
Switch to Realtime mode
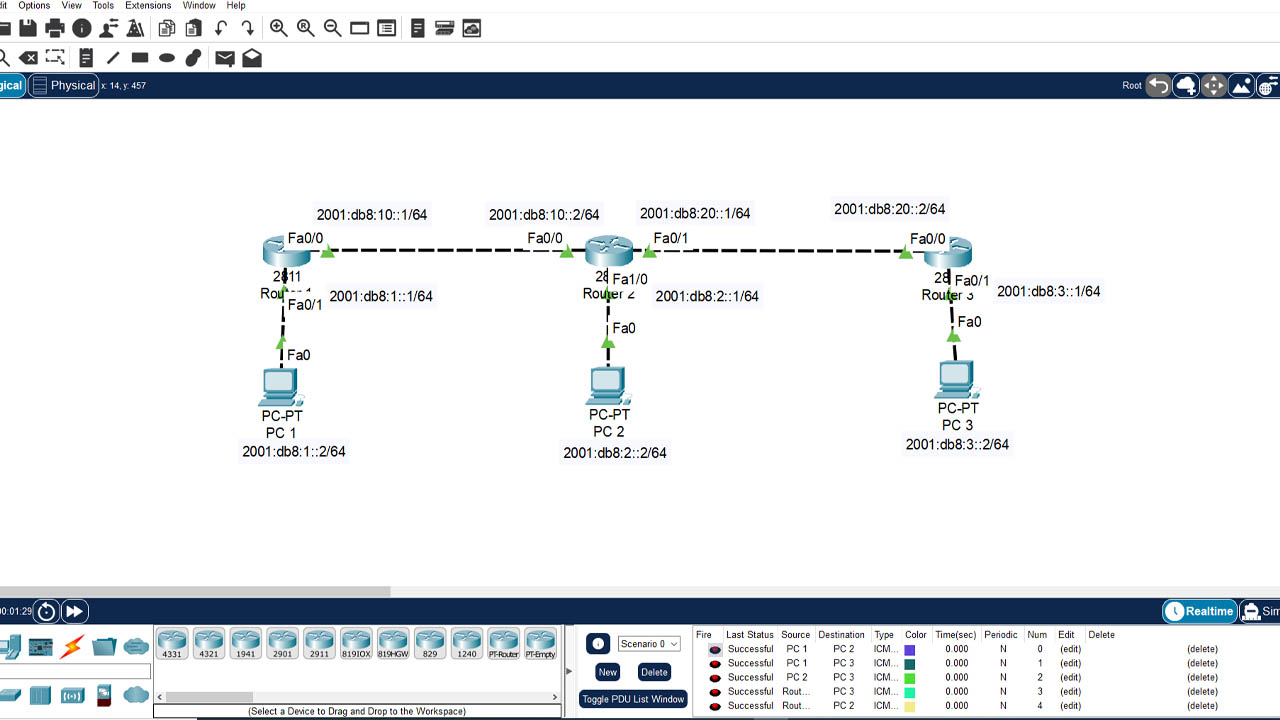click(x=1199, y=611)
